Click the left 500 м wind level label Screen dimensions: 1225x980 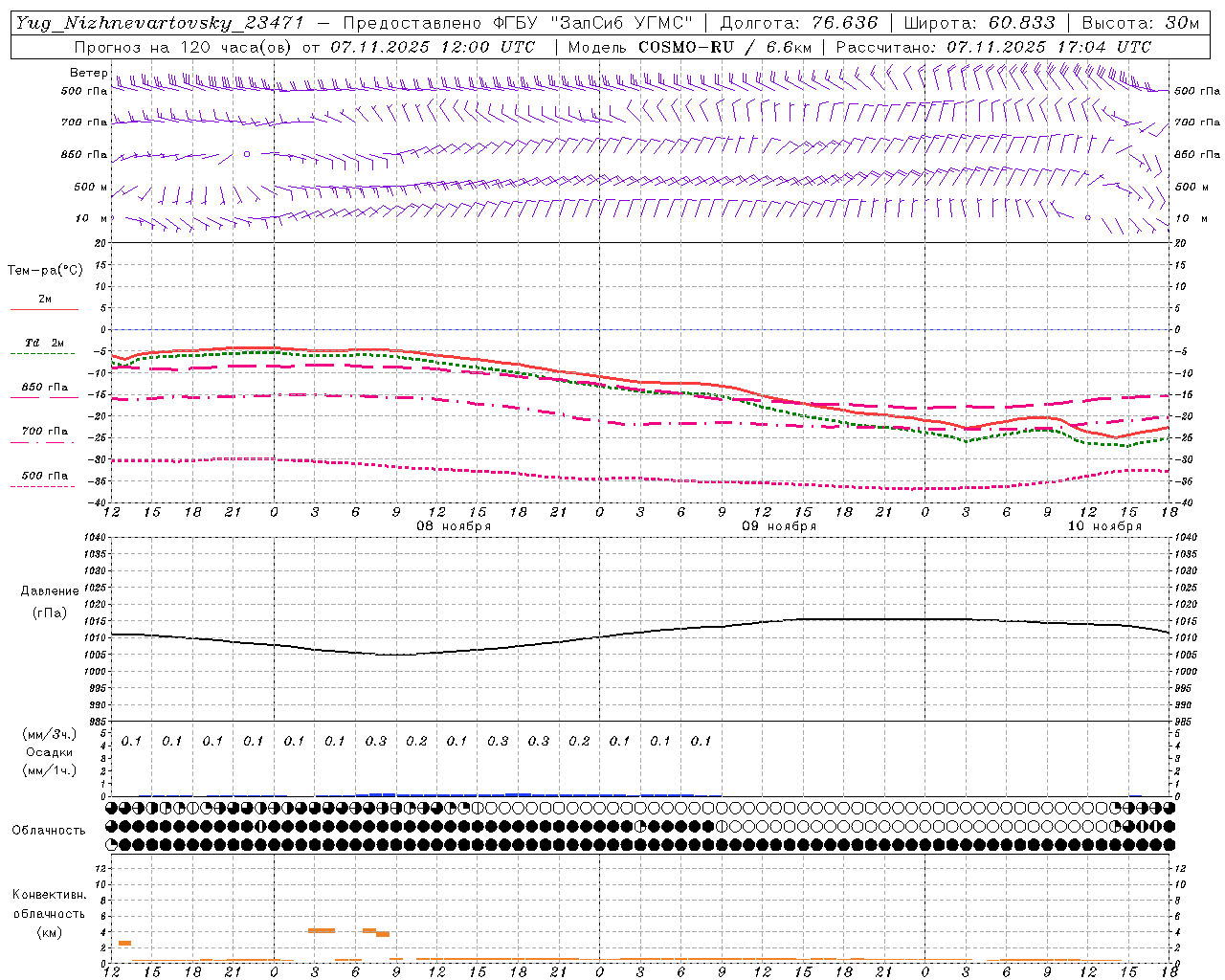(x=91, y=187)
